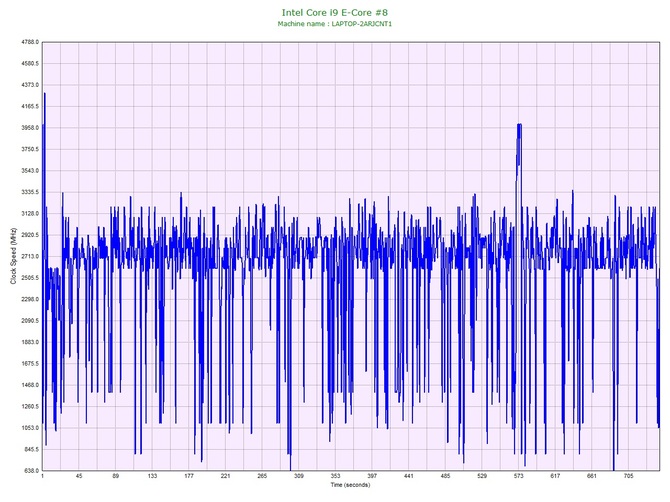
Task: Click the x-axis tick label 1
Action: (42, 476)
